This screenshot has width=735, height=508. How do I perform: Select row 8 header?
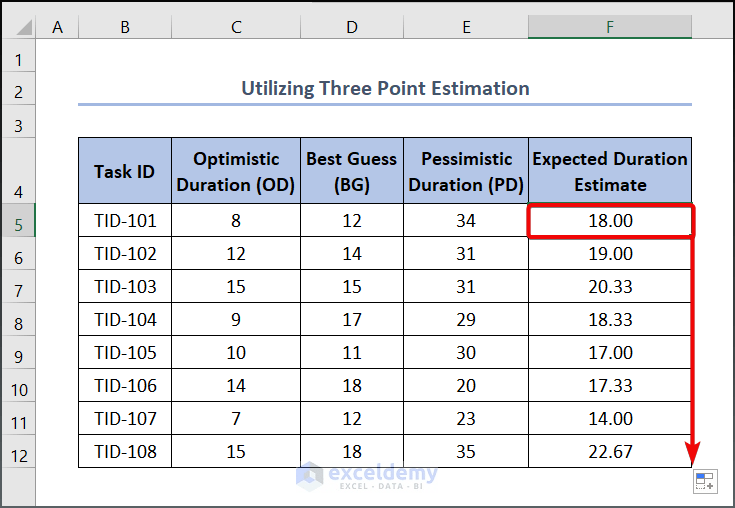point(18,319)
